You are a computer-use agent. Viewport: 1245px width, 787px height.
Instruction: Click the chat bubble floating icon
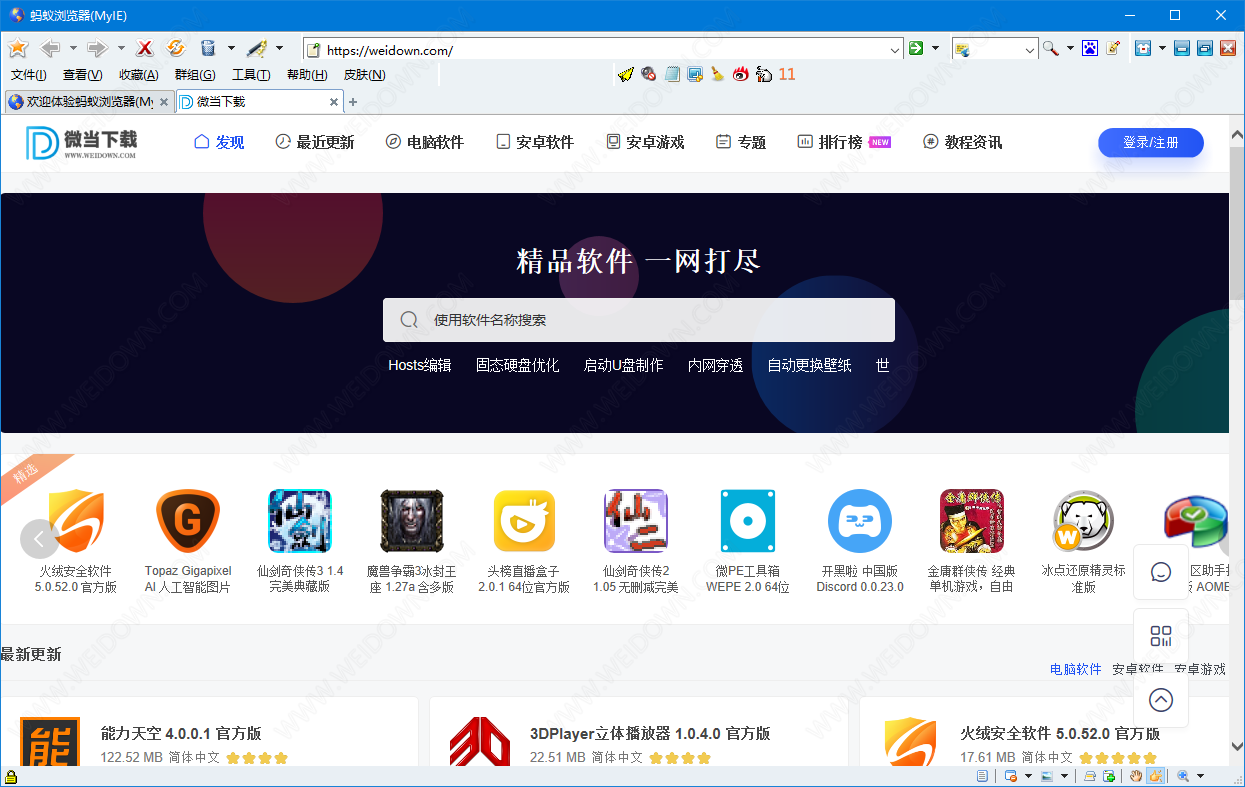point(1161,572)
